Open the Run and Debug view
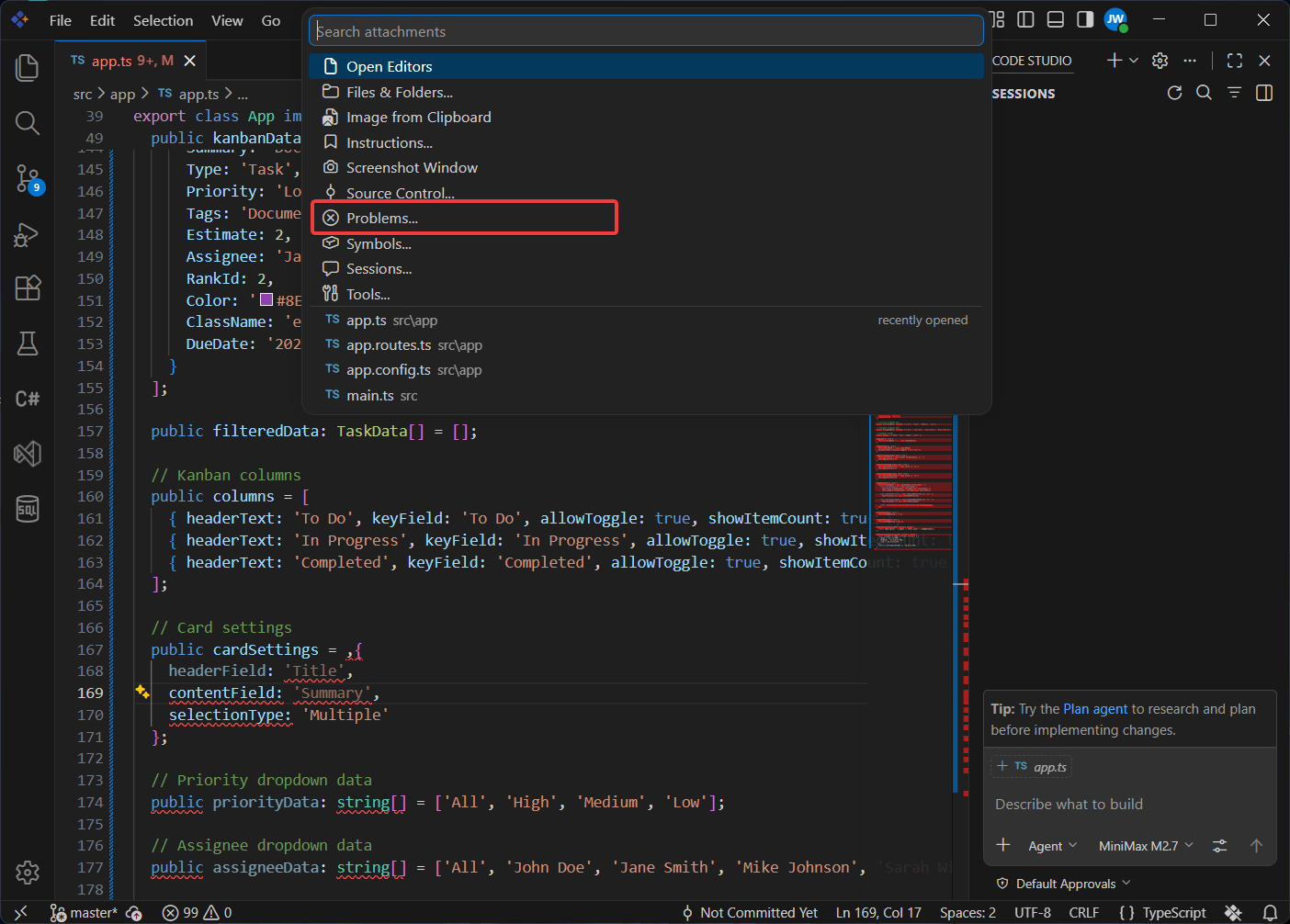The width and height of the screenshot is (1290, 924). pyautogui.click(x=28, y=234)
